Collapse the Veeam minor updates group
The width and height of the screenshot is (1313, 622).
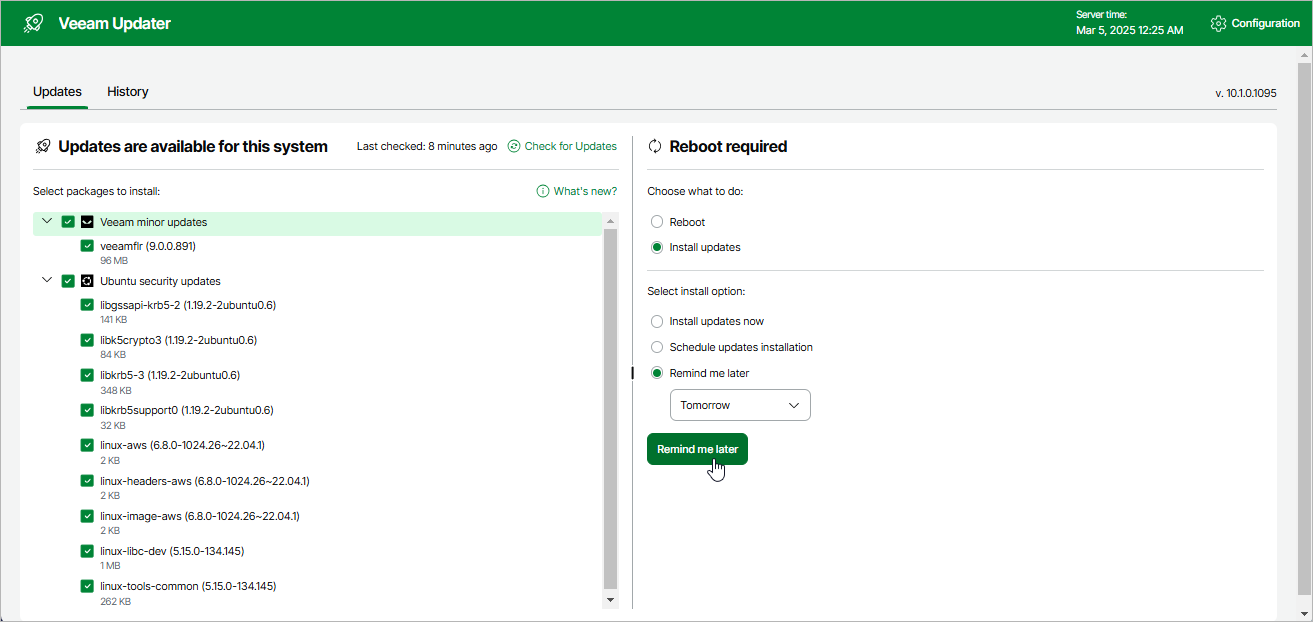click(x=47, y=221)
